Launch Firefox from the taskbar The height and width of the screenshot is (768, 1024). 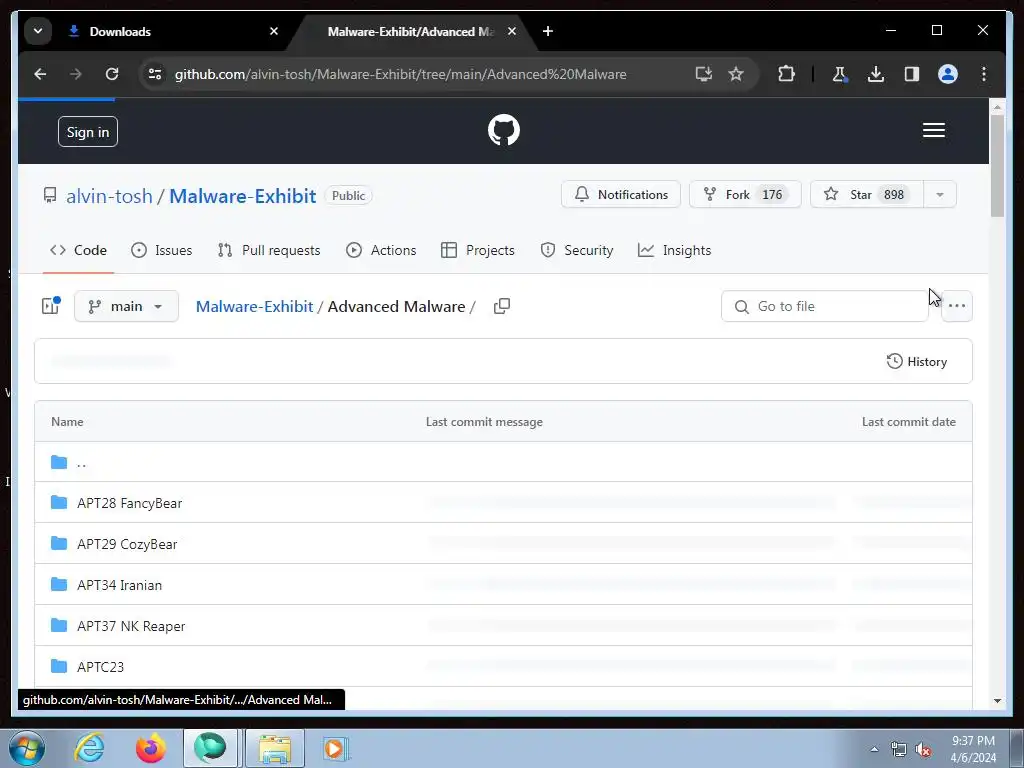pyautogui.click(x=150, y=748)
